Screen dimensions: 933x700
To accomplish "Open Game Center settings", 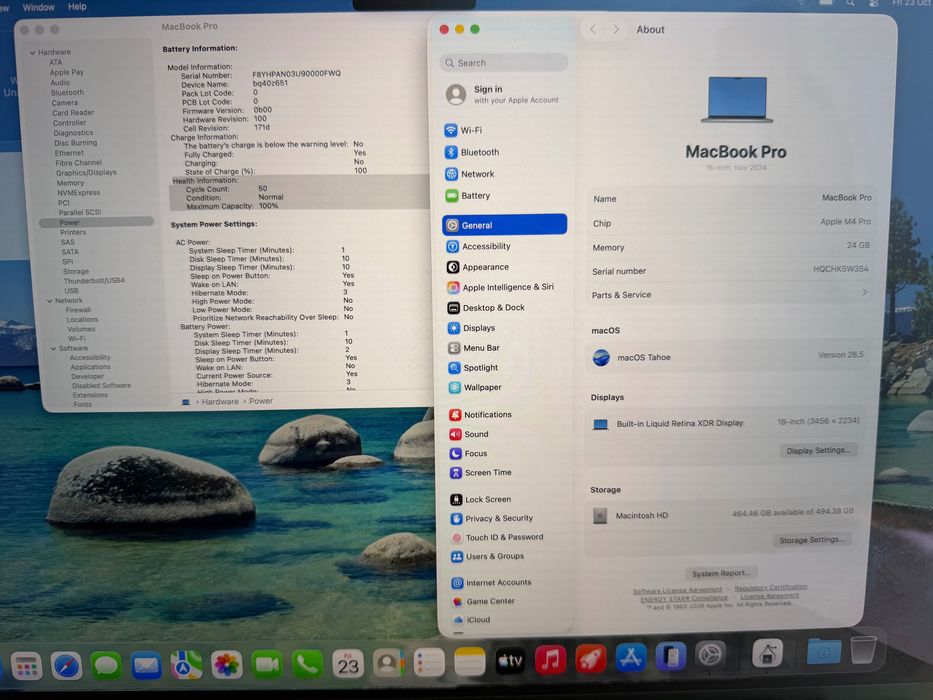I will 484,601.
